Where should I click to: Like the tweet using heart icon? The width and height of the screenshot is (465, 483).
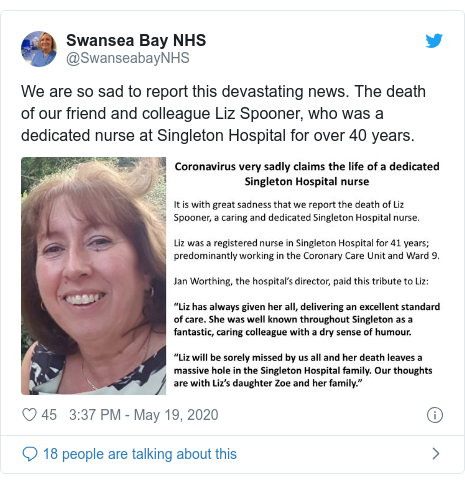(29, 415)
